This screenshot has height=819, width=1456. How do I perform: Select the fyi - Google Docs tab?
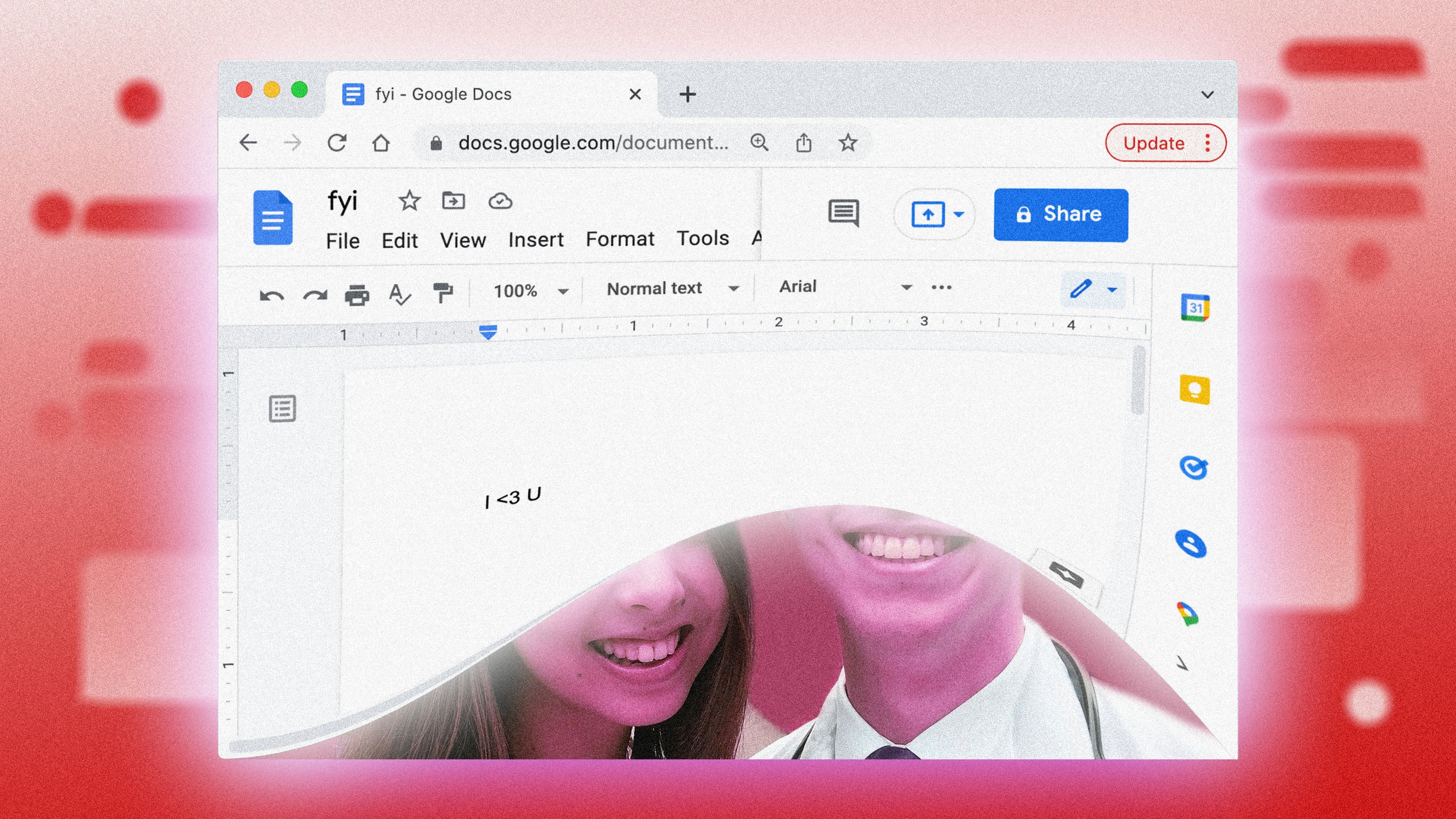tap(492, 94)
